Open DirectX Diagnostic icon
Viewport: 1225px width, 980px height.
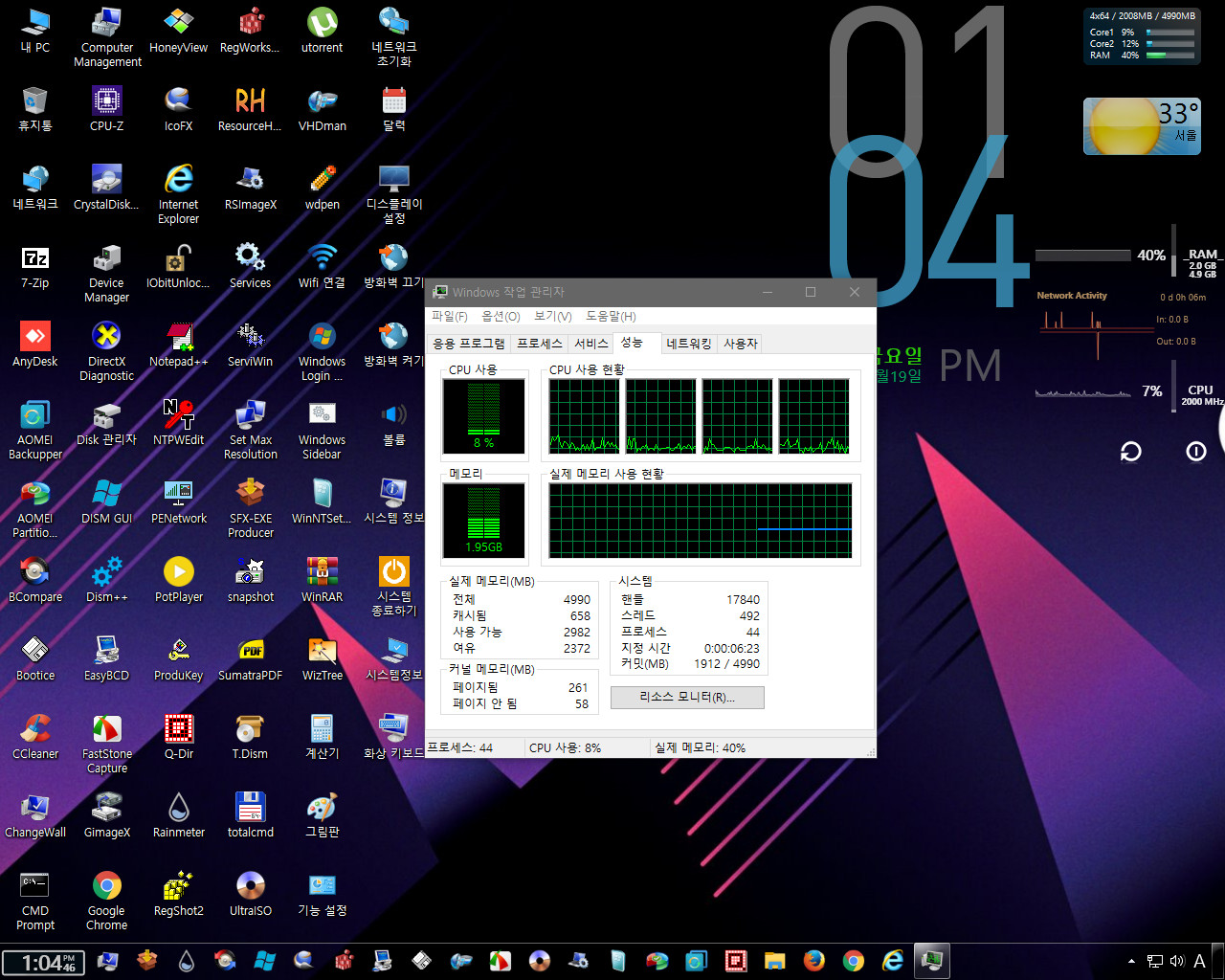coord(106,351)
